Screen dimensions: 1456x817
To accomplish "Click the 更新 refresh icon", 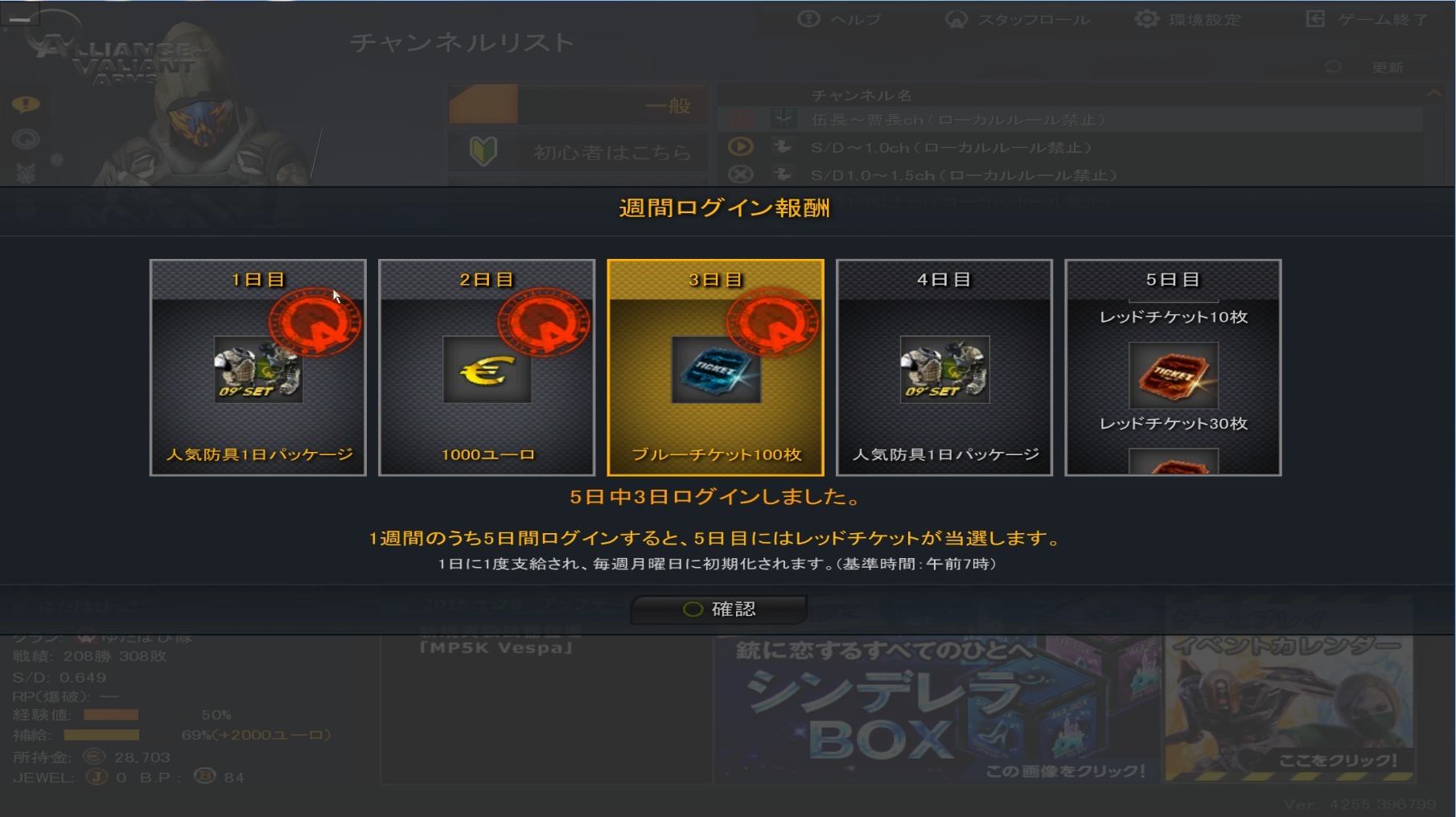I will [x=1333, y=67].
